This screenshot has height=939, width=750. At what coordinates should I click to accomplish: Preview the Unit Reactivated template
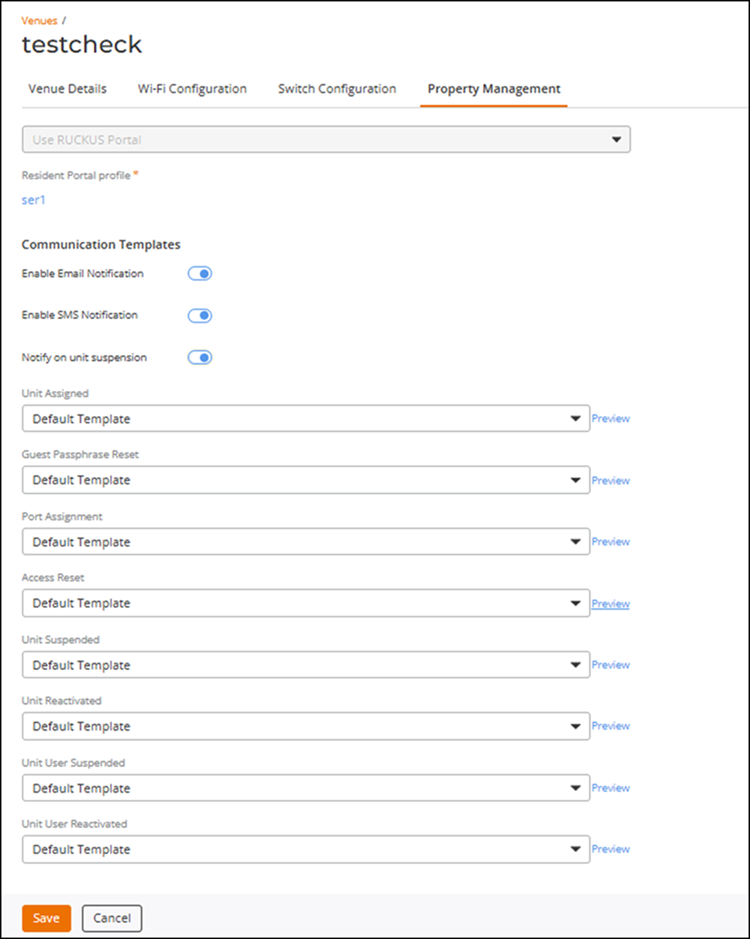(610, 726)
